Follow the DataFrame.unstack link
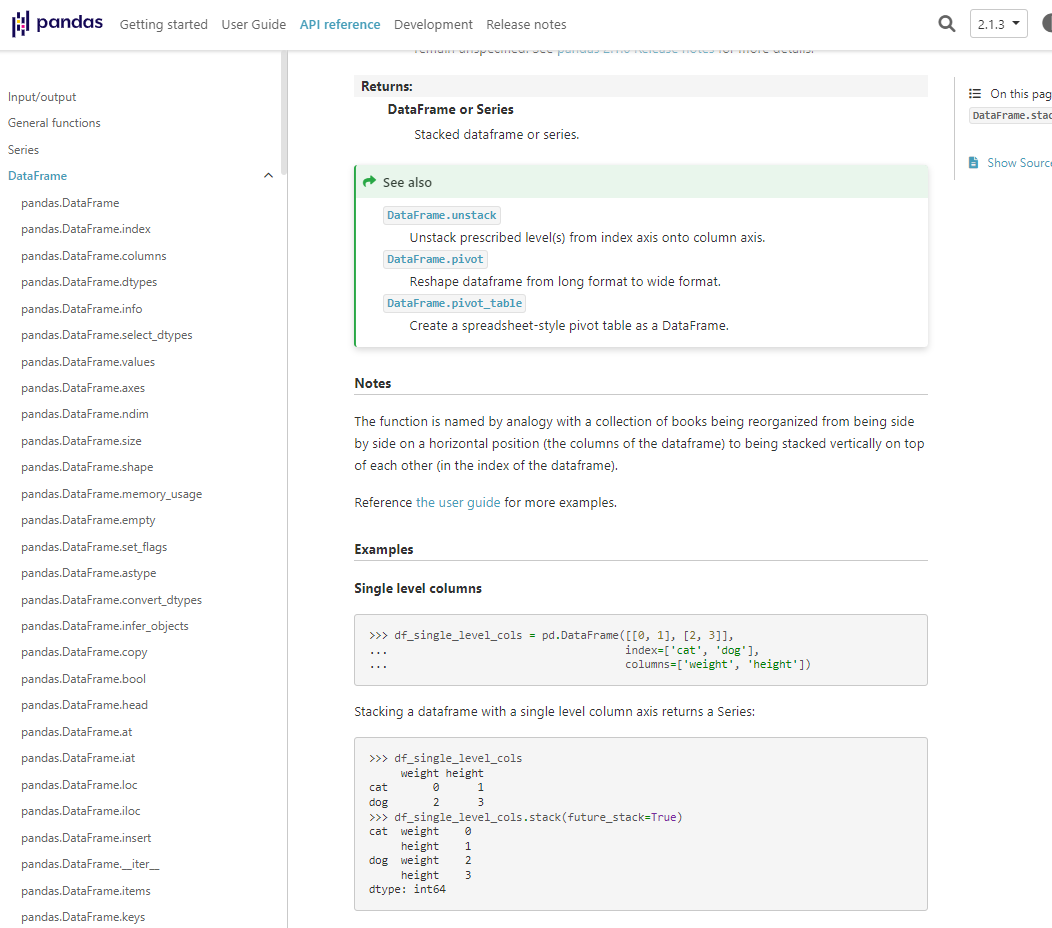The height and width of the screenshot is (928, 1052). point(441,215)
